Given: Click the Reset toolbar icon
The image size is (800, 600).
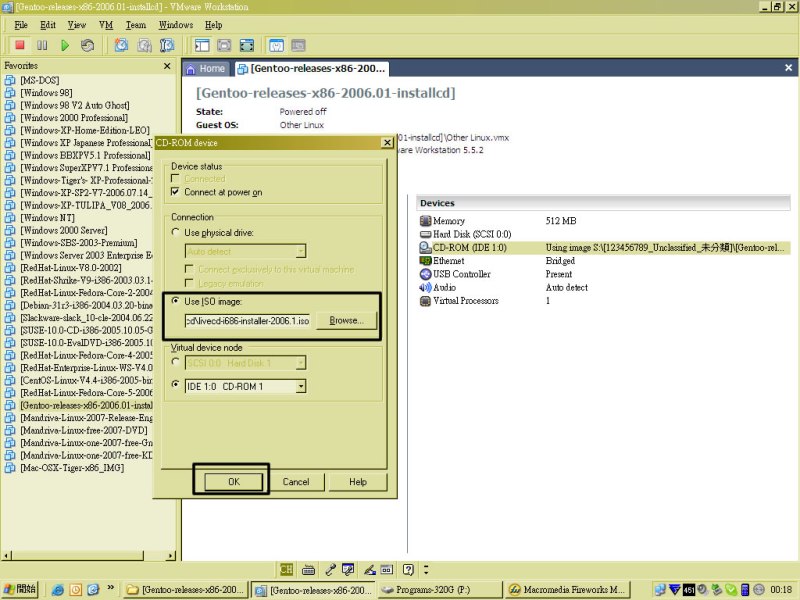Looking at the screenshot, I should [x=87, y=45].
